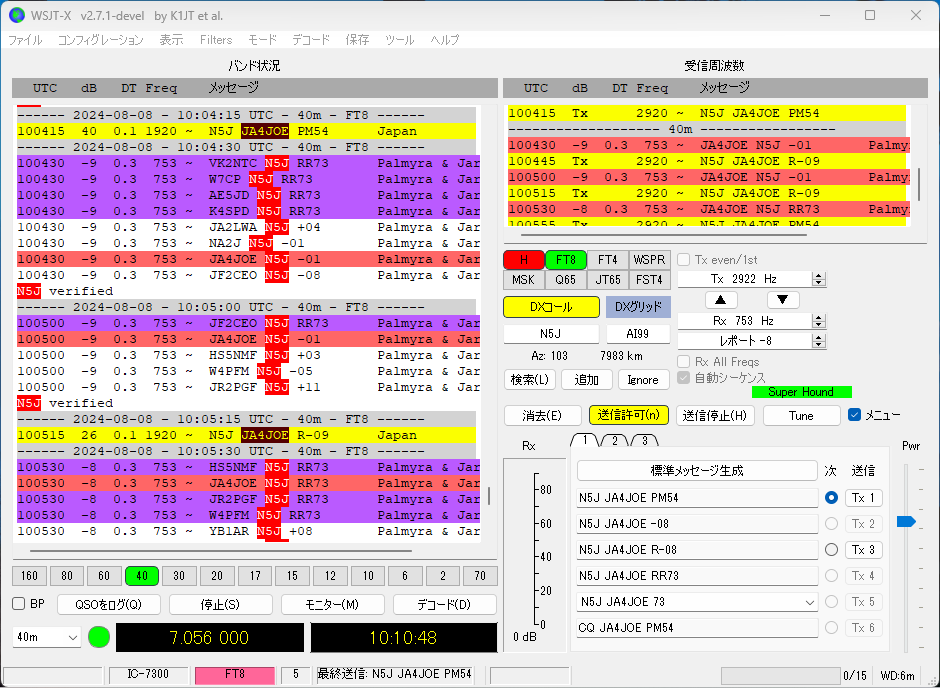Click the レポート -8 spinner arrows

819,341
